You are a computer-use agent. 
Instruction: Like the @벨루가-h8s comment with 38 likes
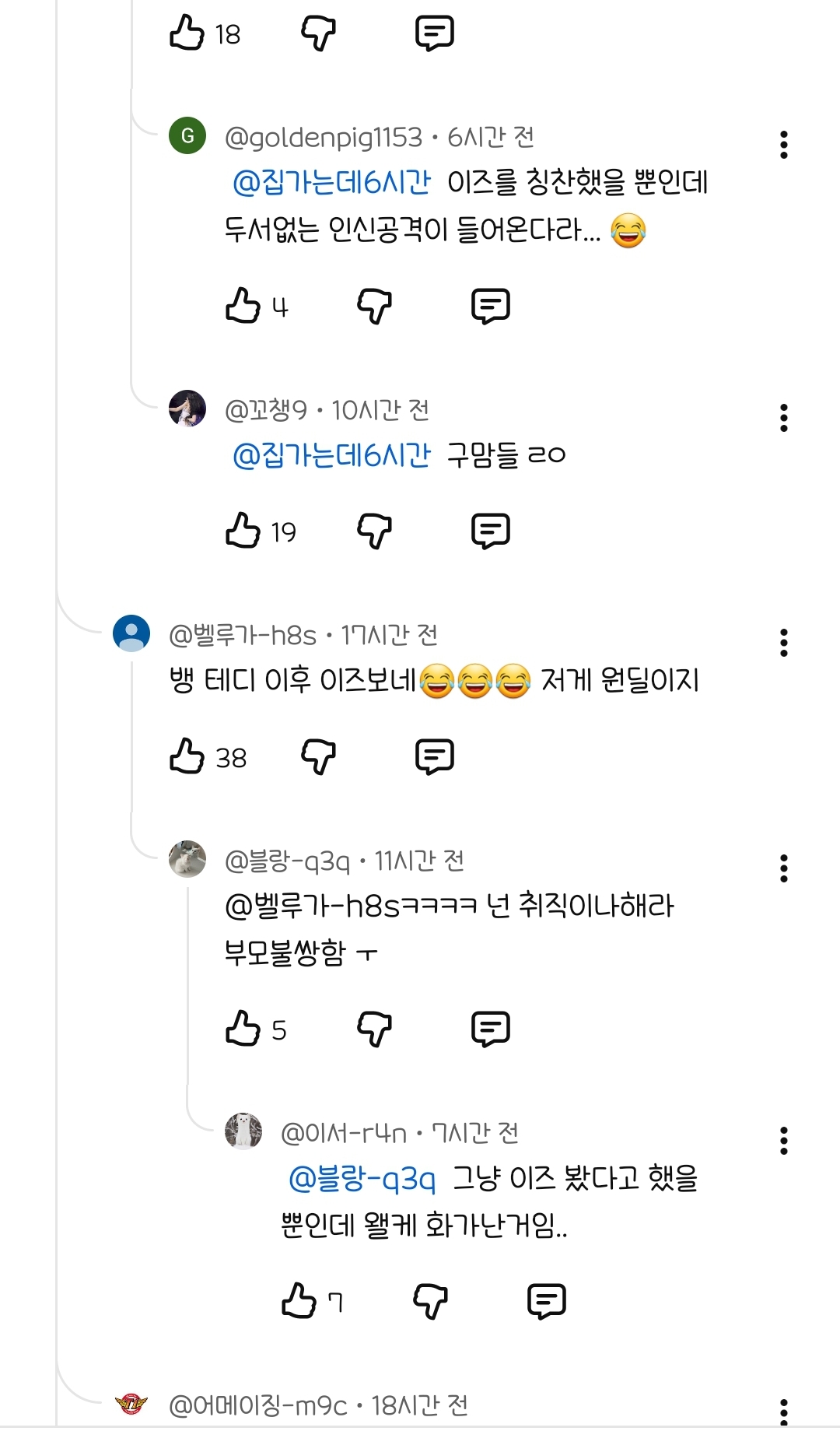187,756
